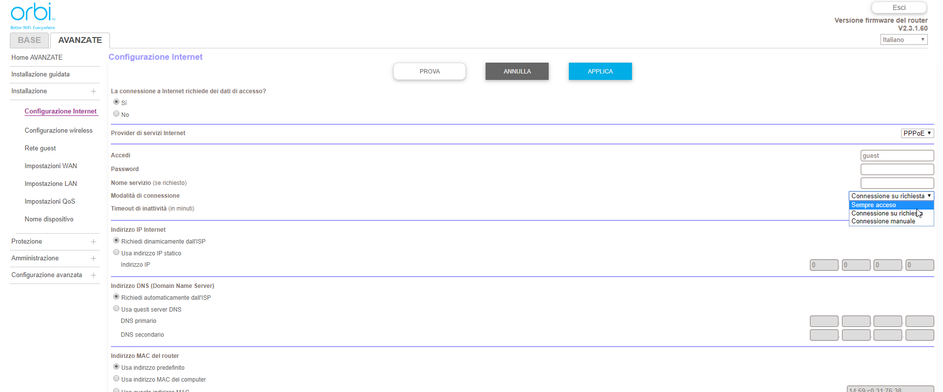Select Sì for login required
943x392 pixels.
click(x=117, y=102)
